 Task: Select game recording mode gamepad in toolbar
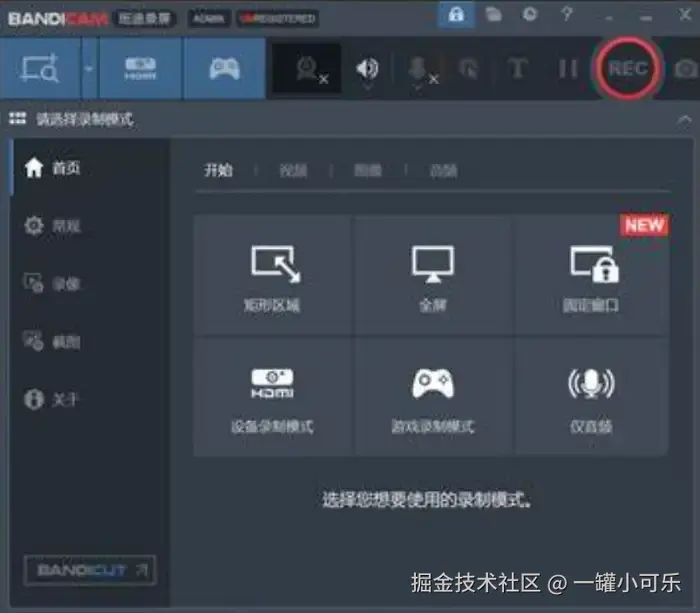[224, 68]
